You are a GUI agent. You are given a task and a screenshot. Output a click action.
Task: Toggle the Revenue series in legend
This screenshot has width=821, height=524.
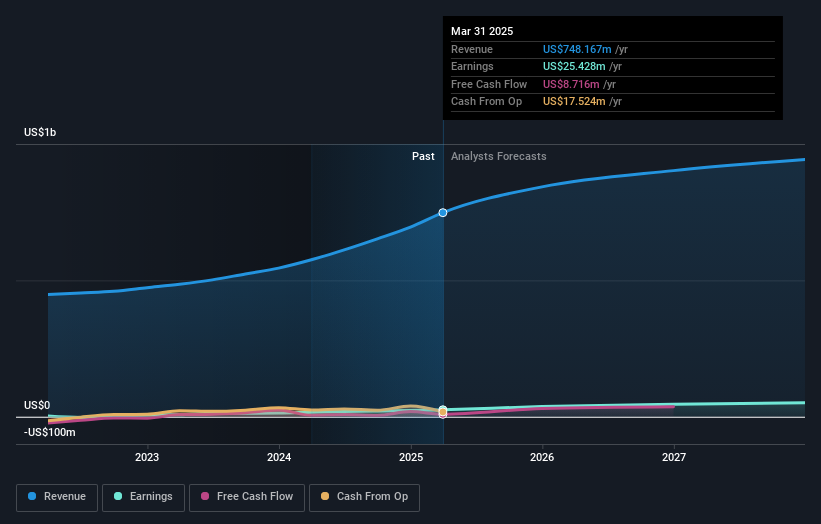(57, 497)
